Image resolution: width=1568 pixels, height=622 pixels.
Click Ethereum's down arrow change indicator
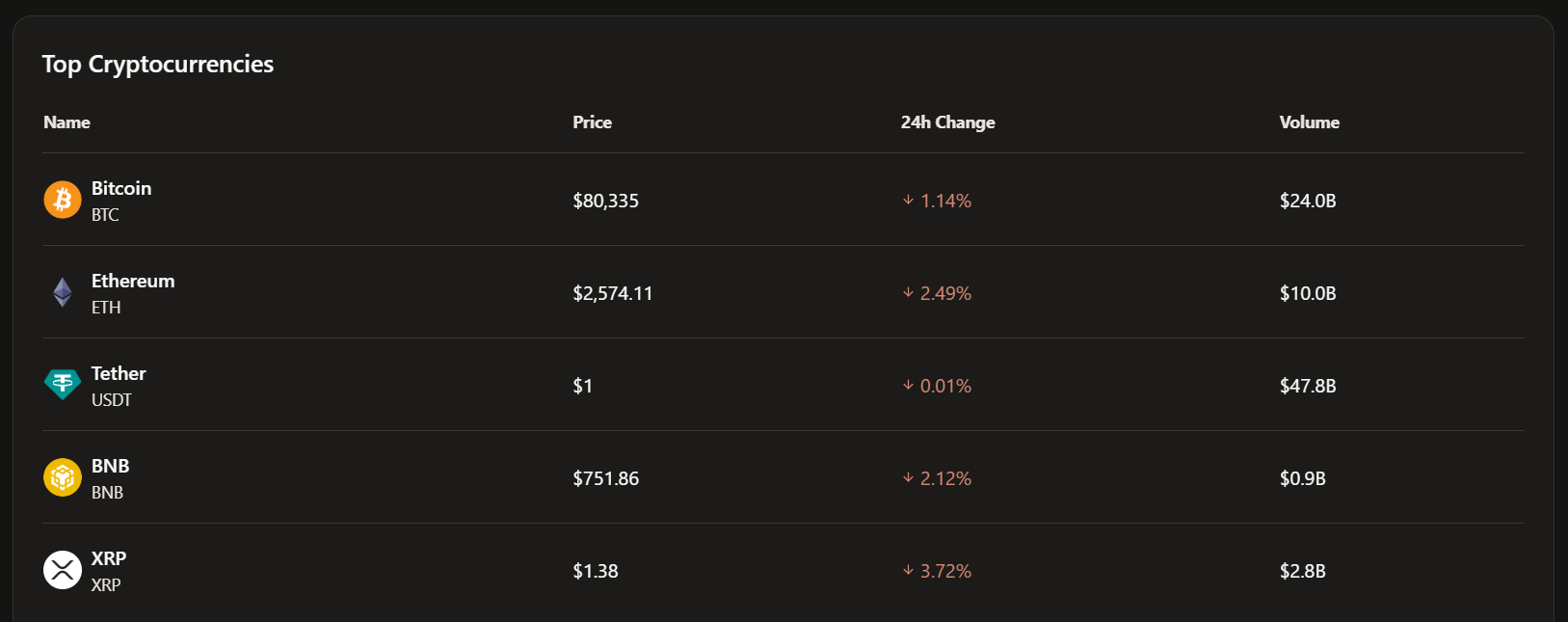[x=908, y=292]
